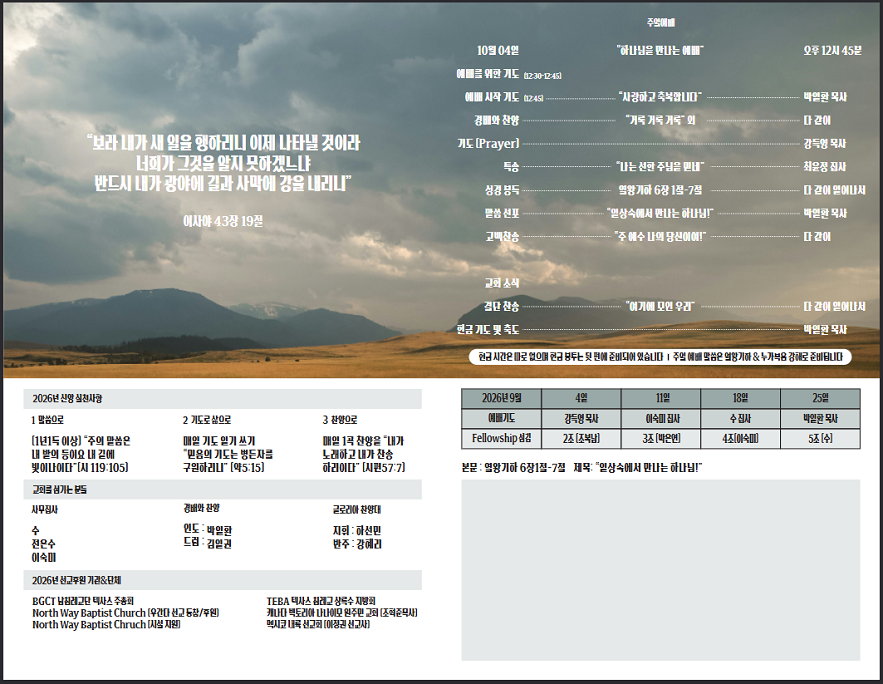The image size is (883, 684).
Task: Click "강득영 목사" in the 기도 row
Action: (x=825, y=144)
